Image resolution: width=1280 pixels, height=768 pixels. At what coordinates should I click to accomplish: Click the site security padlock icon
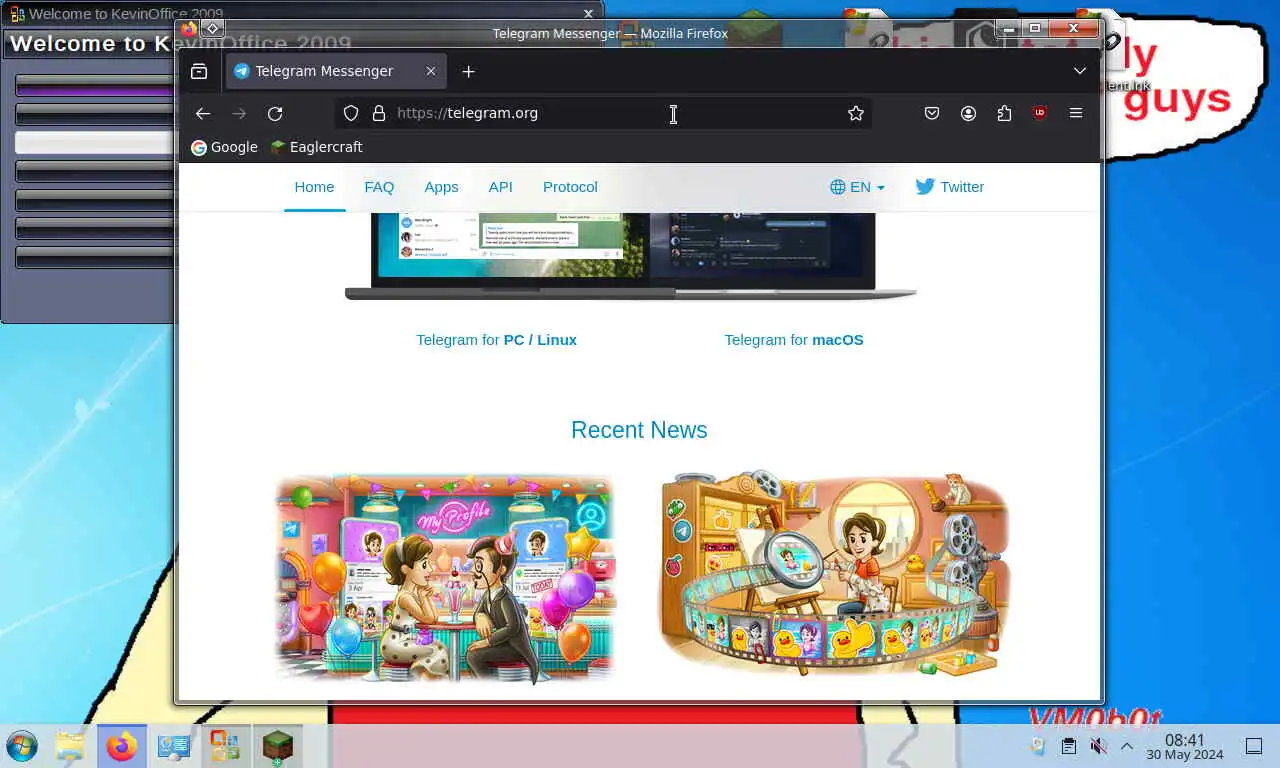(379, 113)
